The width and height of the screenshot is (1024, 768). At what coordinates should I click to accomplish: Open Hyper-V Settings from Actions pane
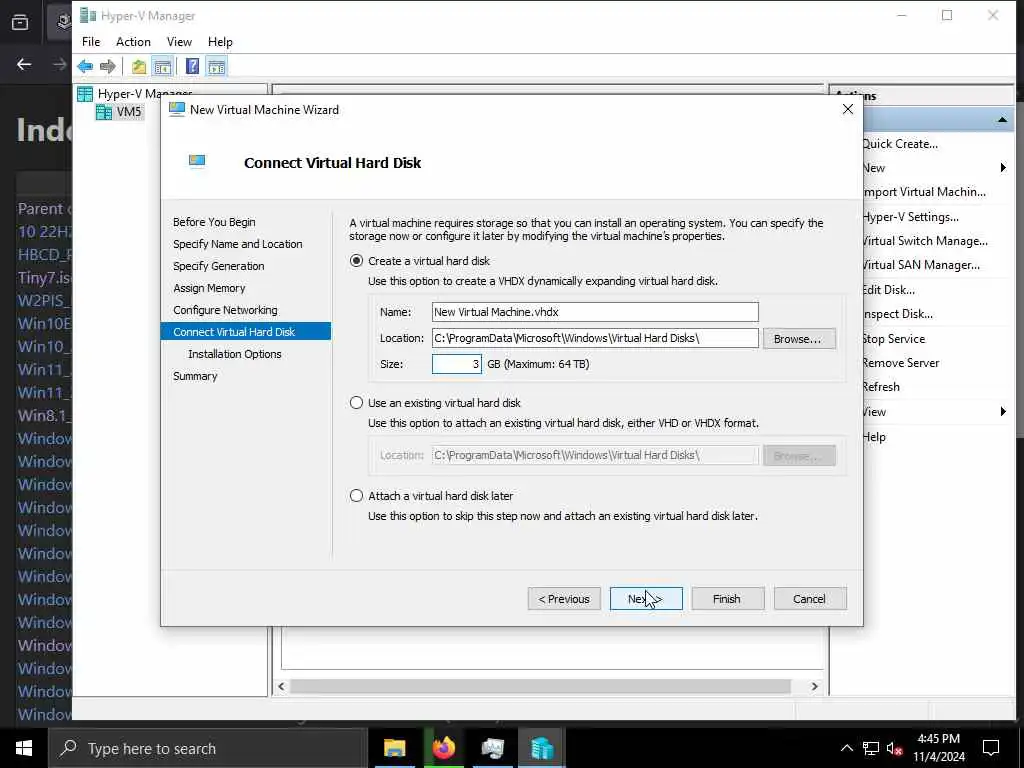(x=910, y=217)
